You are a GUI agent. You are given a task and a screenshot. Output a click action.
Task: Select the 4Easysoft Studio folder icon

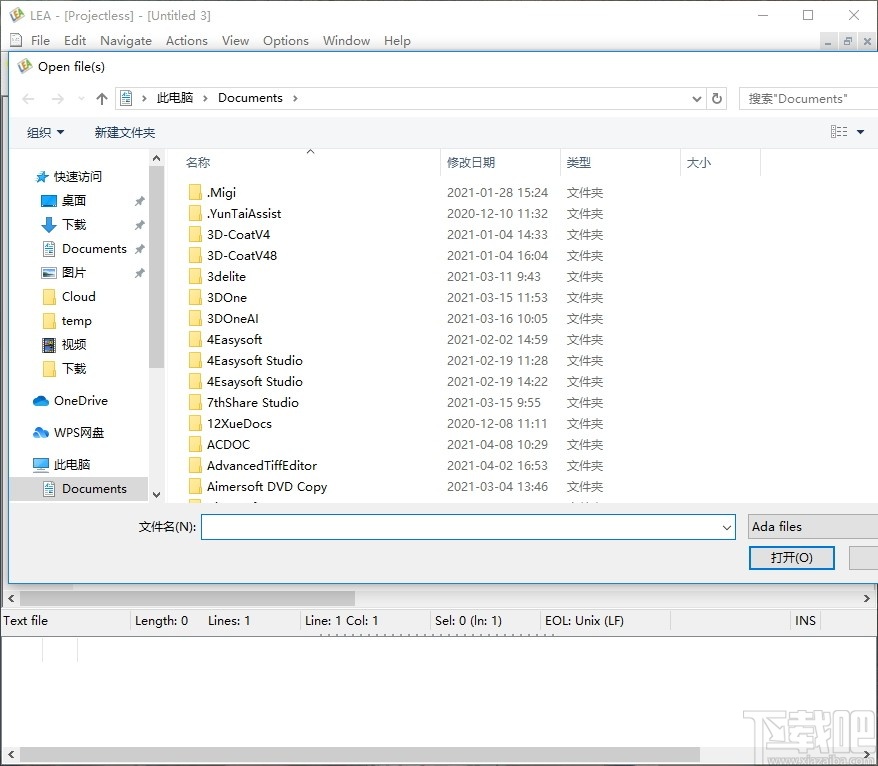pyautogui.click(x=195, y=361)
